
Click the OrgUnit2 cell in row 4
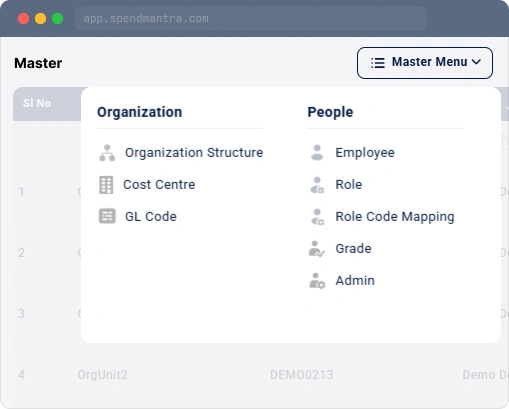[103, 375]
